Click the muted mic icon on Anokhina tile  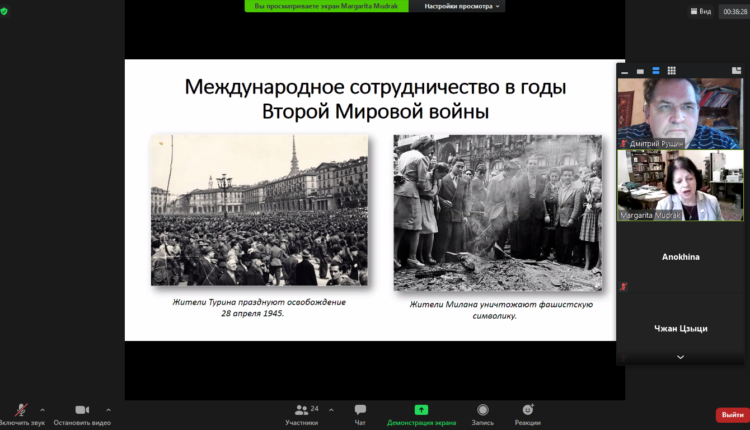(623, 287)
